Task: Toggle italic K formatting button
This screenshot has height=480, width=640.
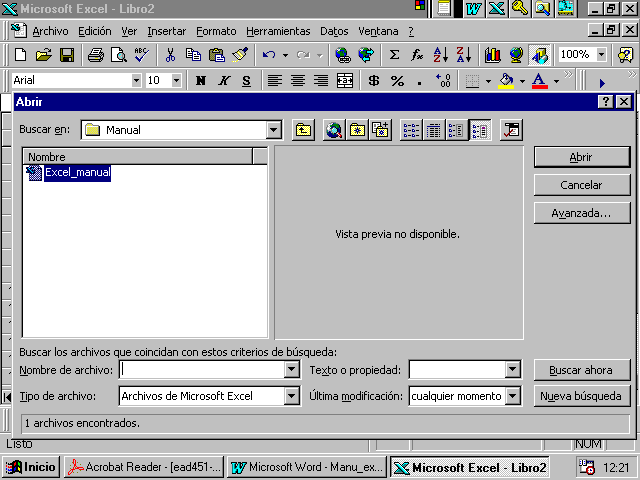Action: pyautogui.click(x=223, y=80)
